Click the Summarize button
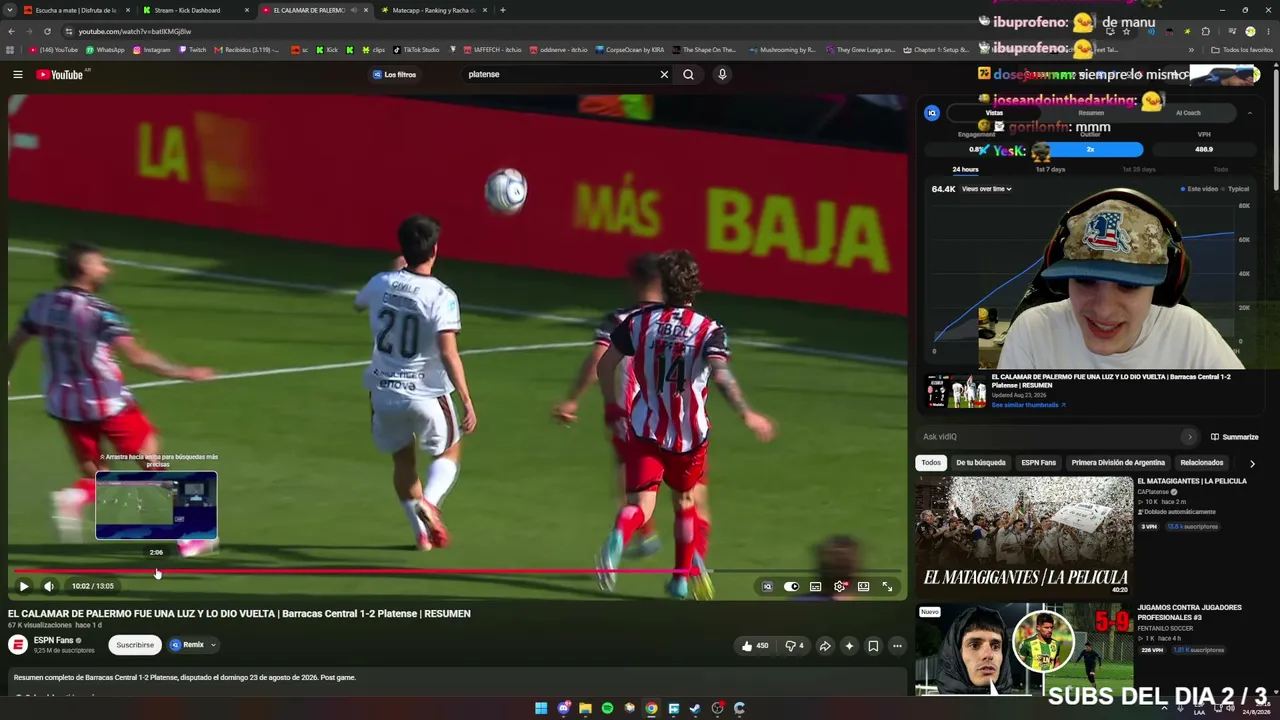The image size is (1280, 720). 1234,436
